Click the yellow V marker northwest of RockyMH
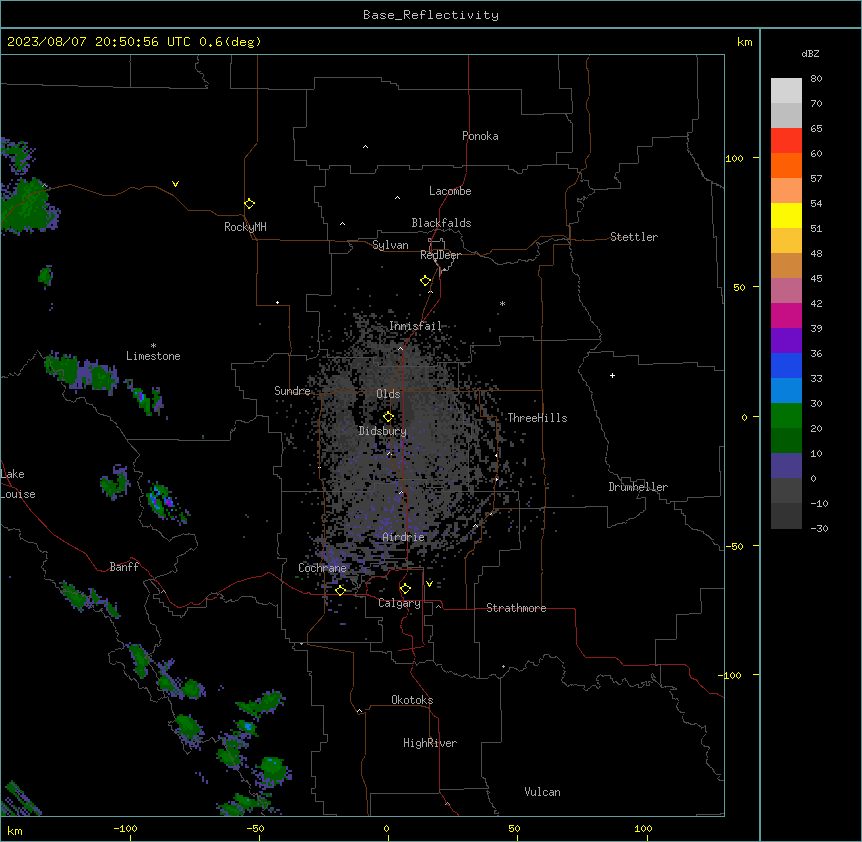Screen dimensions: 862x842 coord(175,184)
